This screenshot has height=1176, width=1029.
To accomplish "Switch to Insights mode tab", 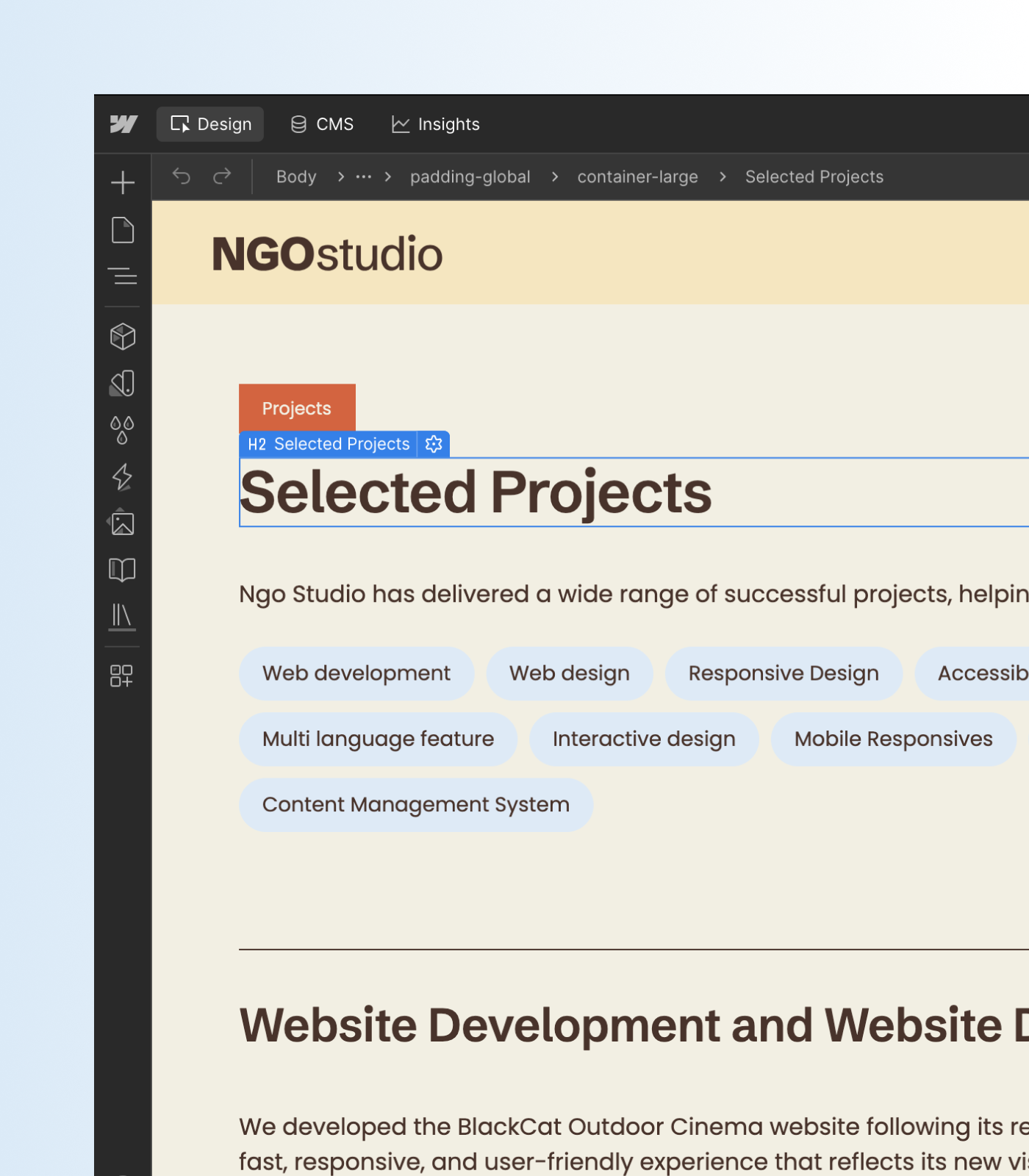I will pos(436,124).
